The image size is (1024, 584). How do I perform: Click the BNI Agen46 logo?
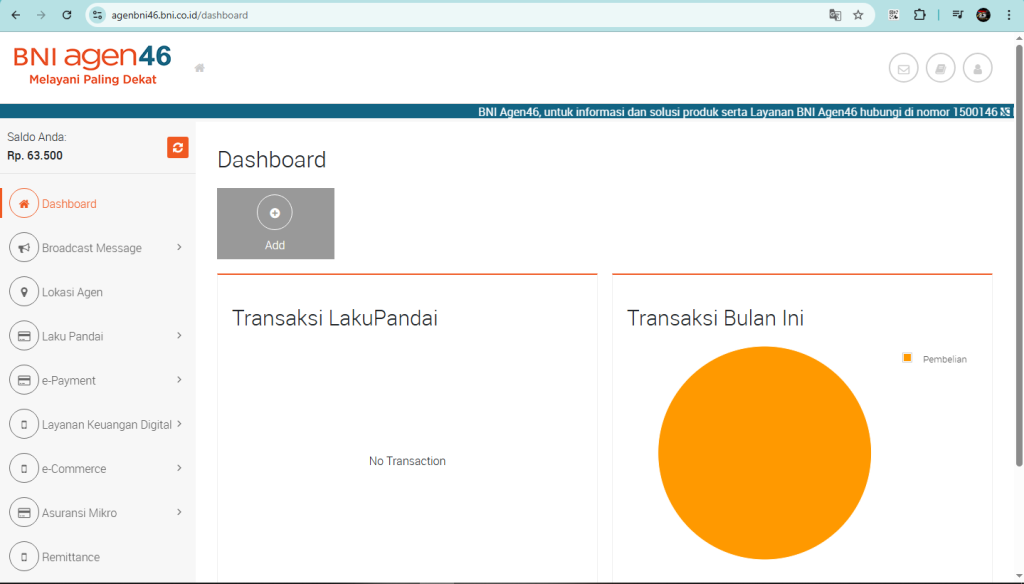(x=92, y=64)
